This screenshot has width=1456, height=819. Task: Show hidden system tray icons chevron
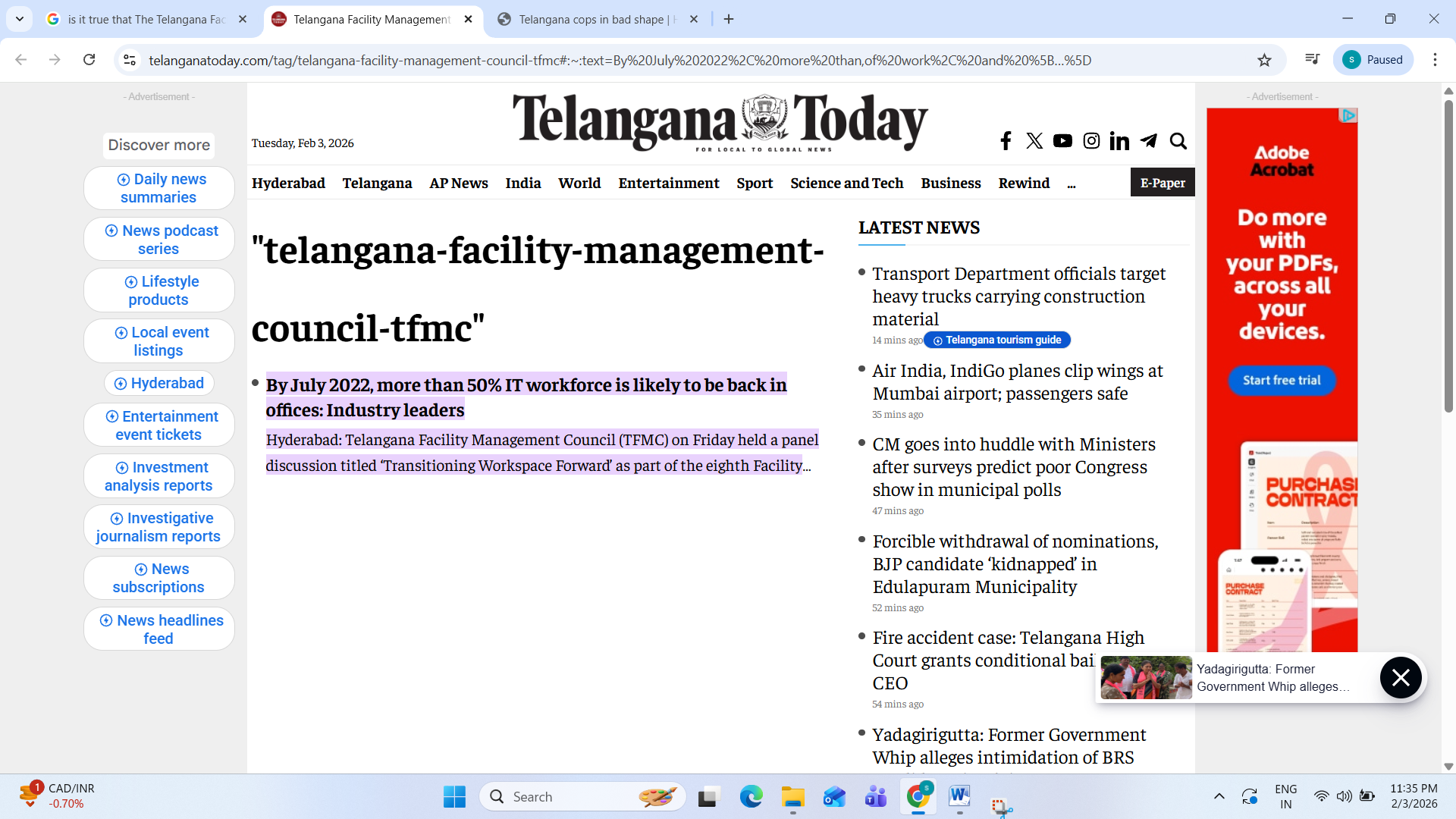coord(1219,796)
